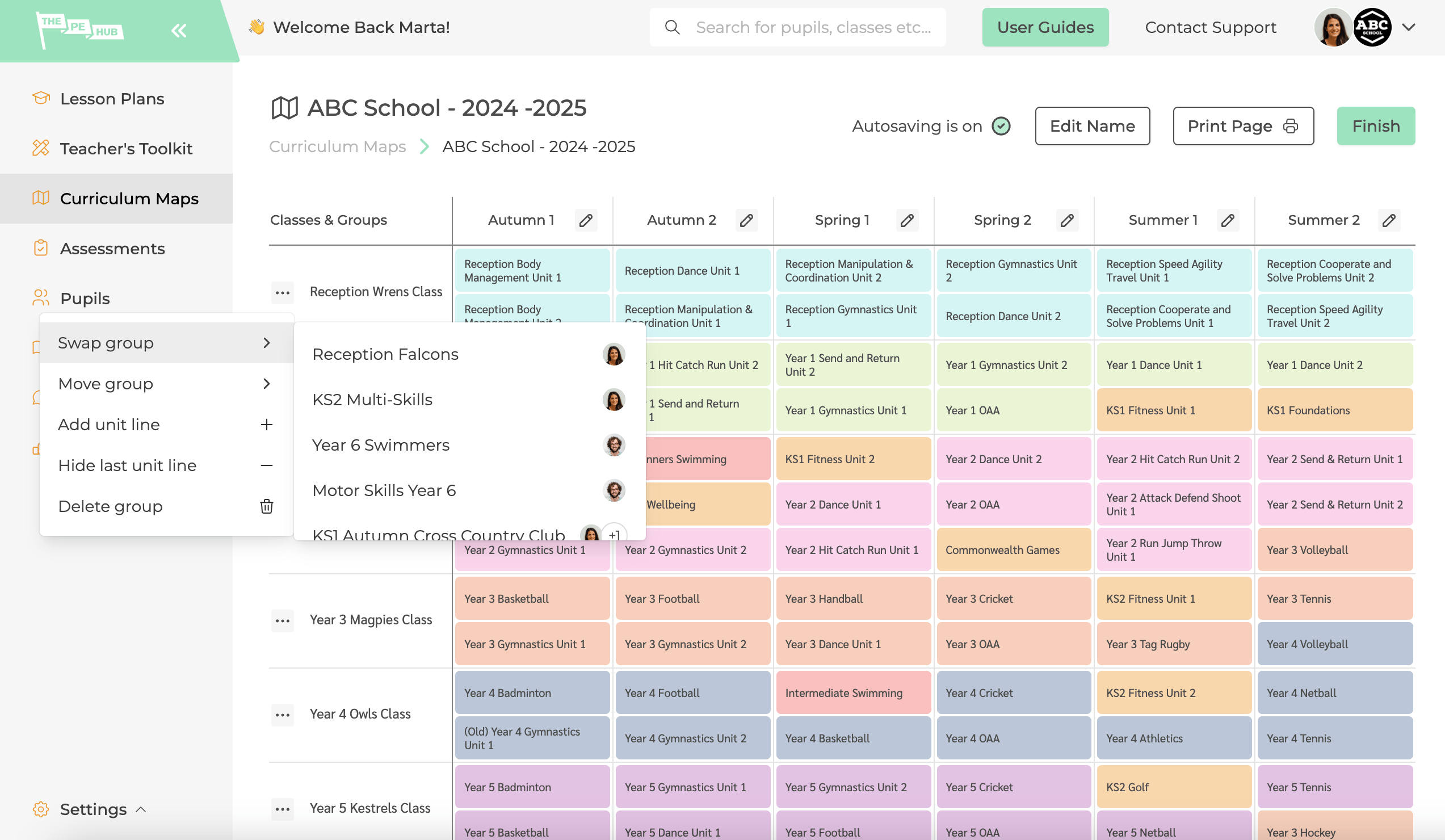Select KS2 Multi-Skills in swap list
Viewport: 1445px width, 840px height.
tap(469, 400)
